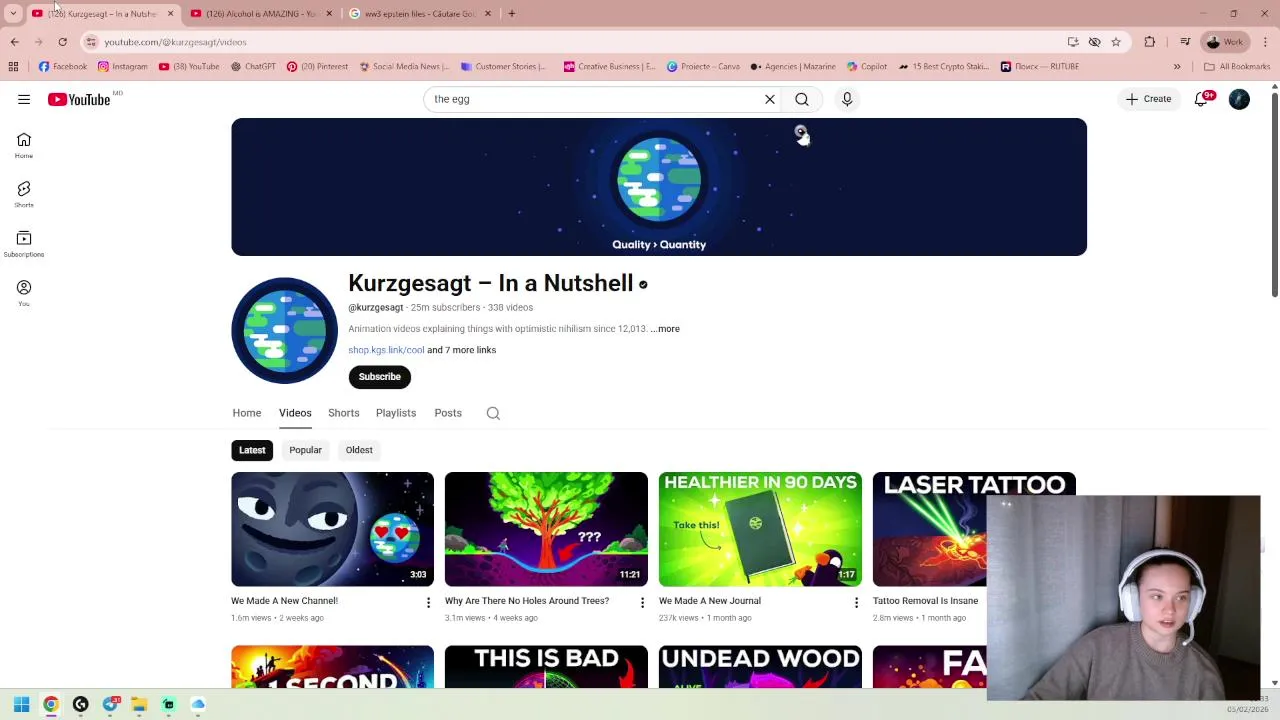Click the page vertical scrollbar thumb

(1274, 195)
